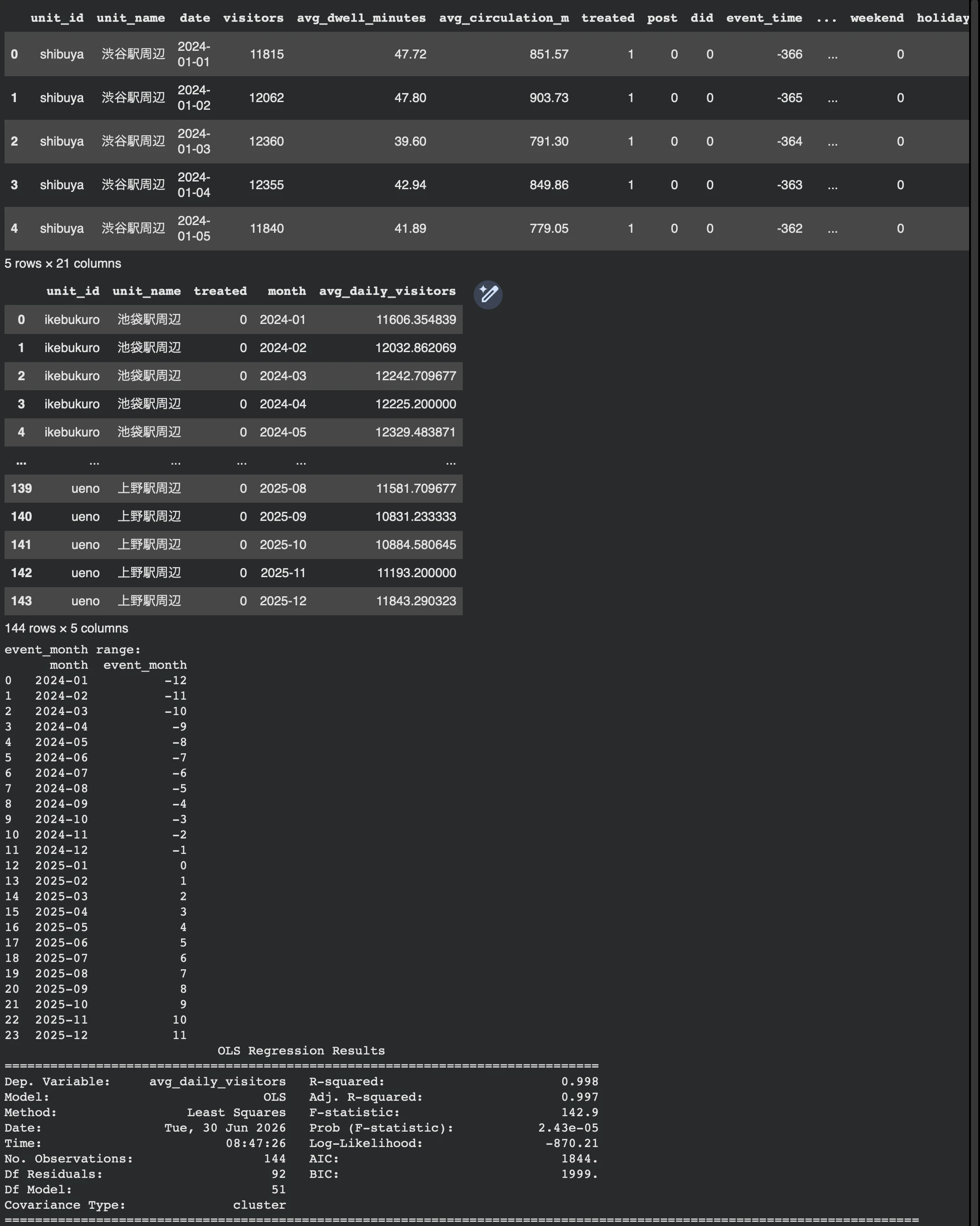Viewport: 980px width, 1226px height.
Task: Click the AIC value 1844.
Action: coord(580,1158)
